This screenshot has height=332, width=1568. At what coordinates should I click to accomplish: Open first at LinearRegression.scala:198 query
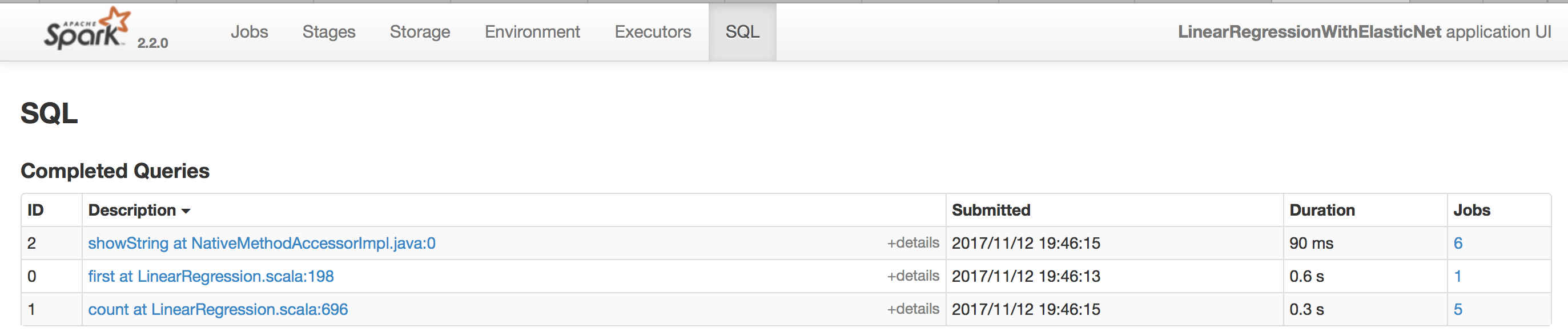click(x=211, y=276)
